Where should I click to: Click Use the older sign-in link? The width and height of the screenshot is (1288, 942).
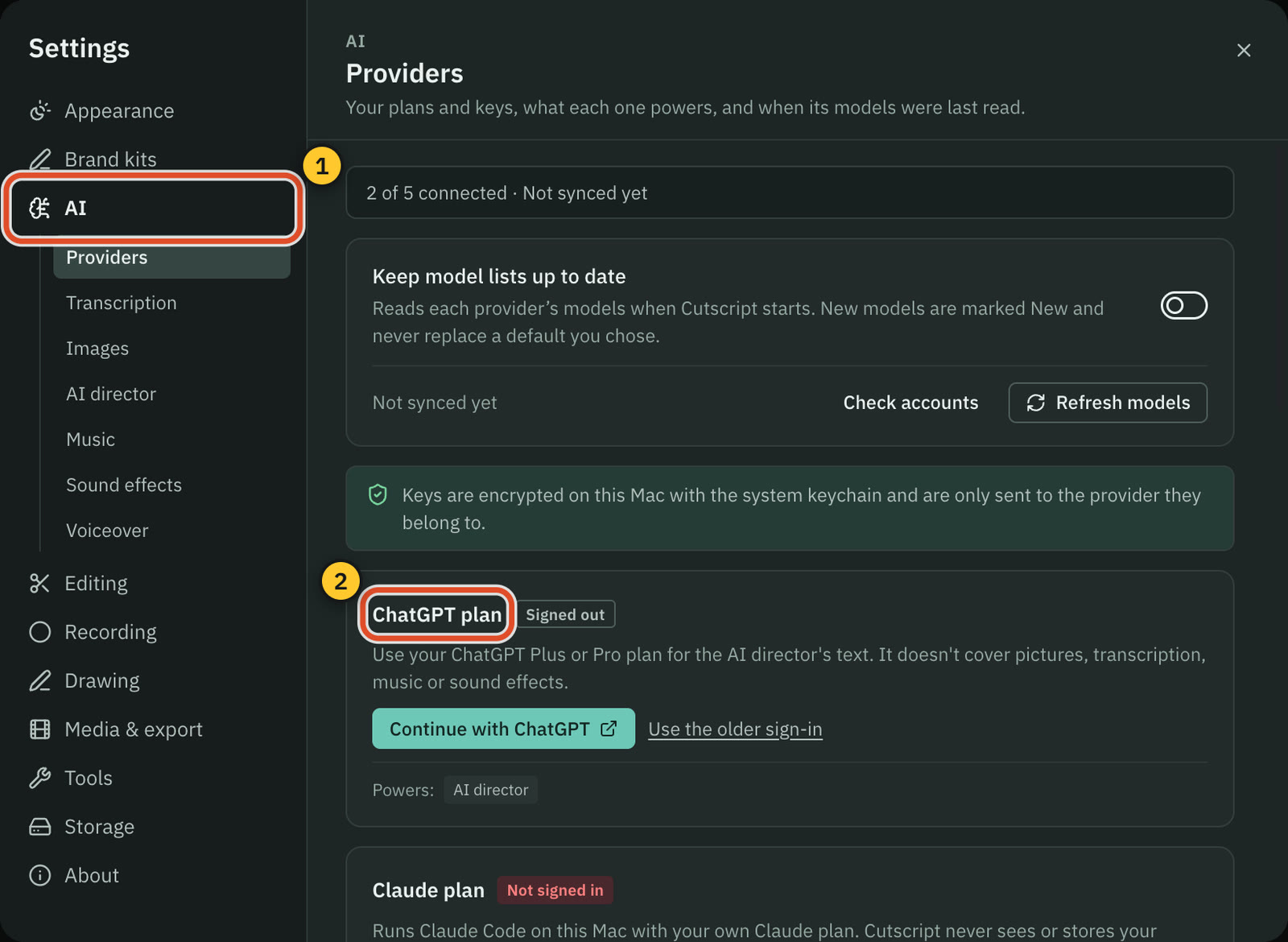(x=735, y=729)
